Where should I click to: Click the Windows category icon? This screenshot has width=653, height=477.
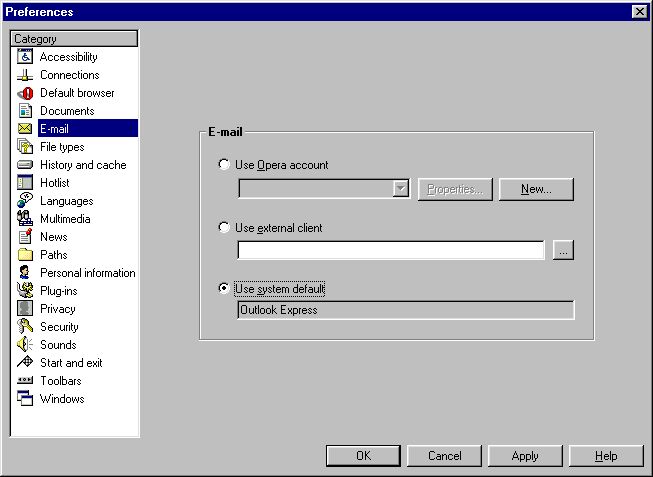[x=25, y=398]
